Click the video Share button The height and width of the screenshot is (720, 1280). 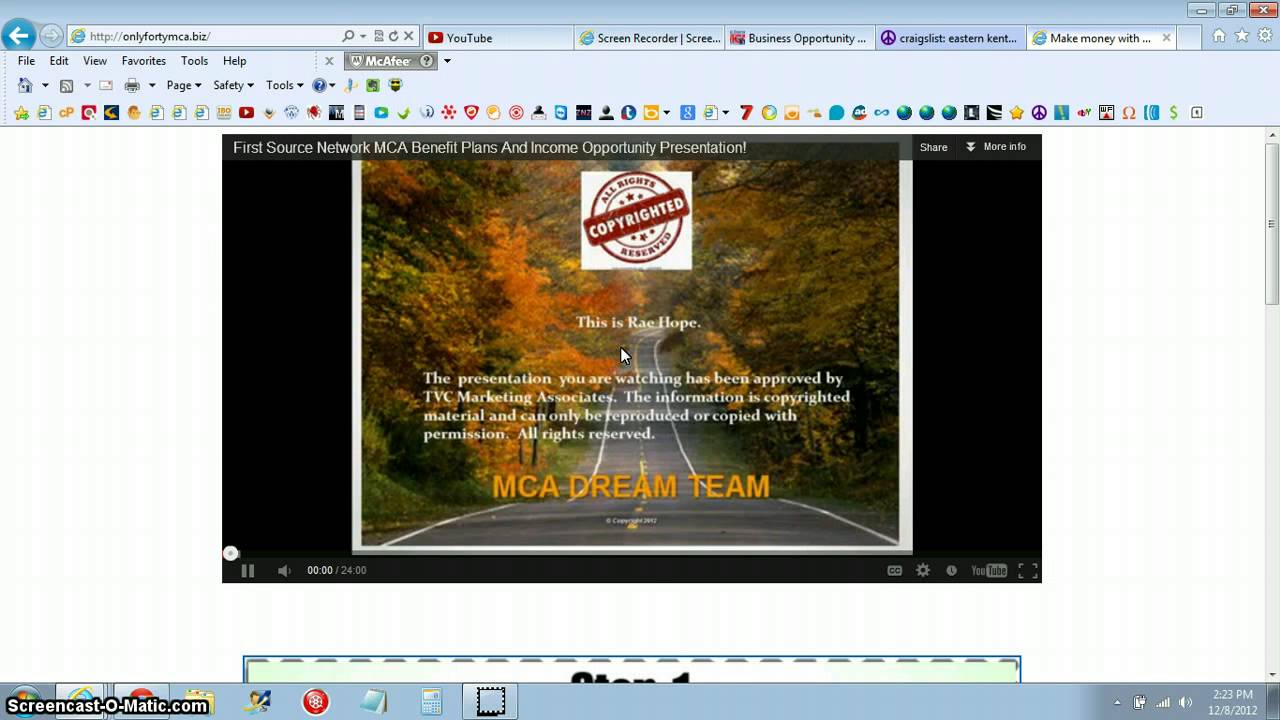tap(933, 147)
